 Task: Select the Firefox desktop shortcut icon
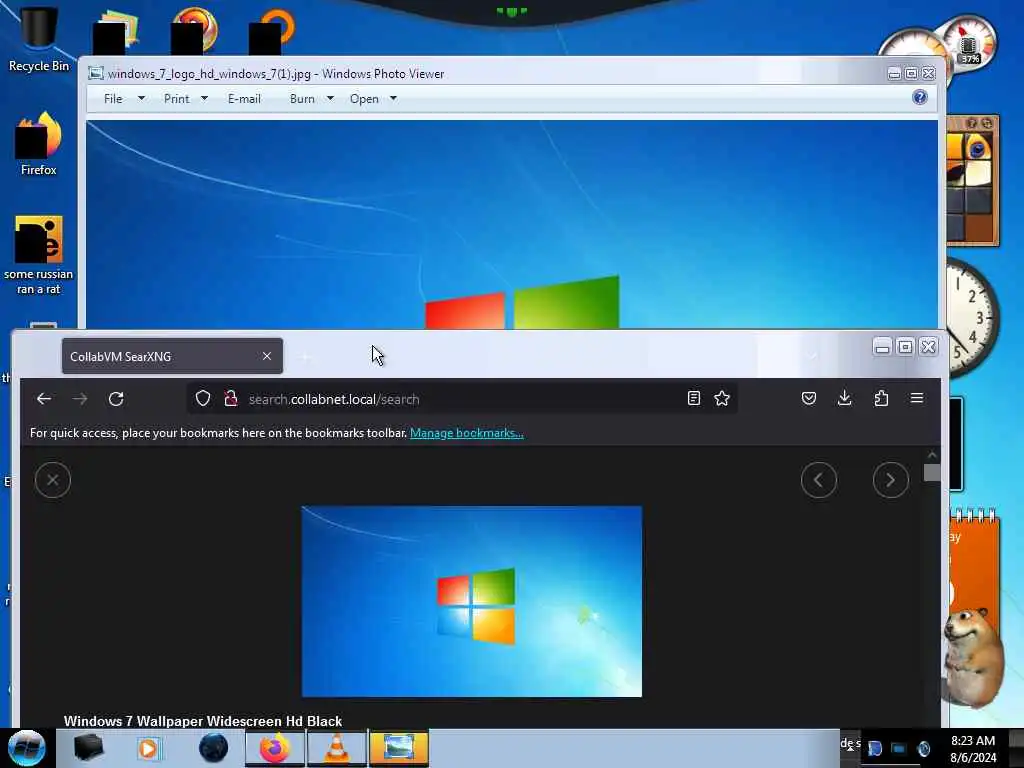[39, 144]
